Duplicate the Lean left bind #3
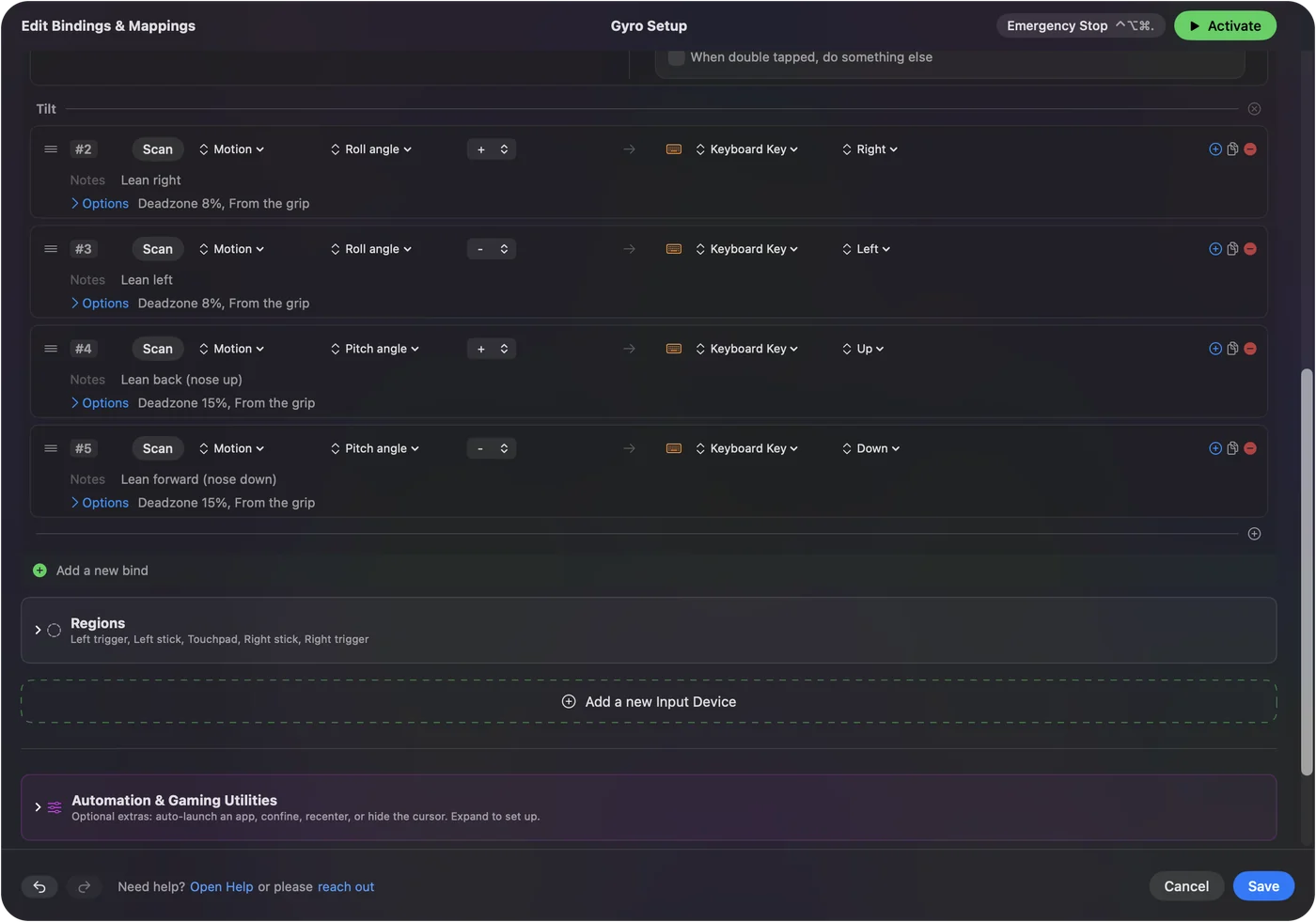The image size is (1316, 922). pos(1232,249)
